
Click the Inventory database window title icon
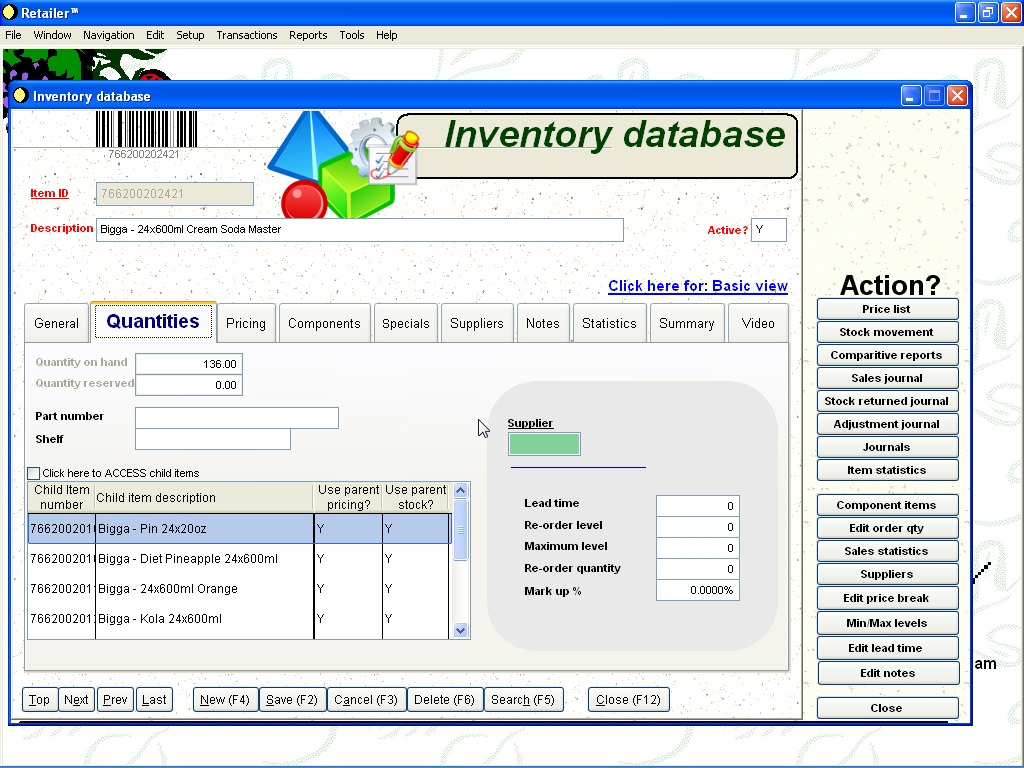click(20, 96)
